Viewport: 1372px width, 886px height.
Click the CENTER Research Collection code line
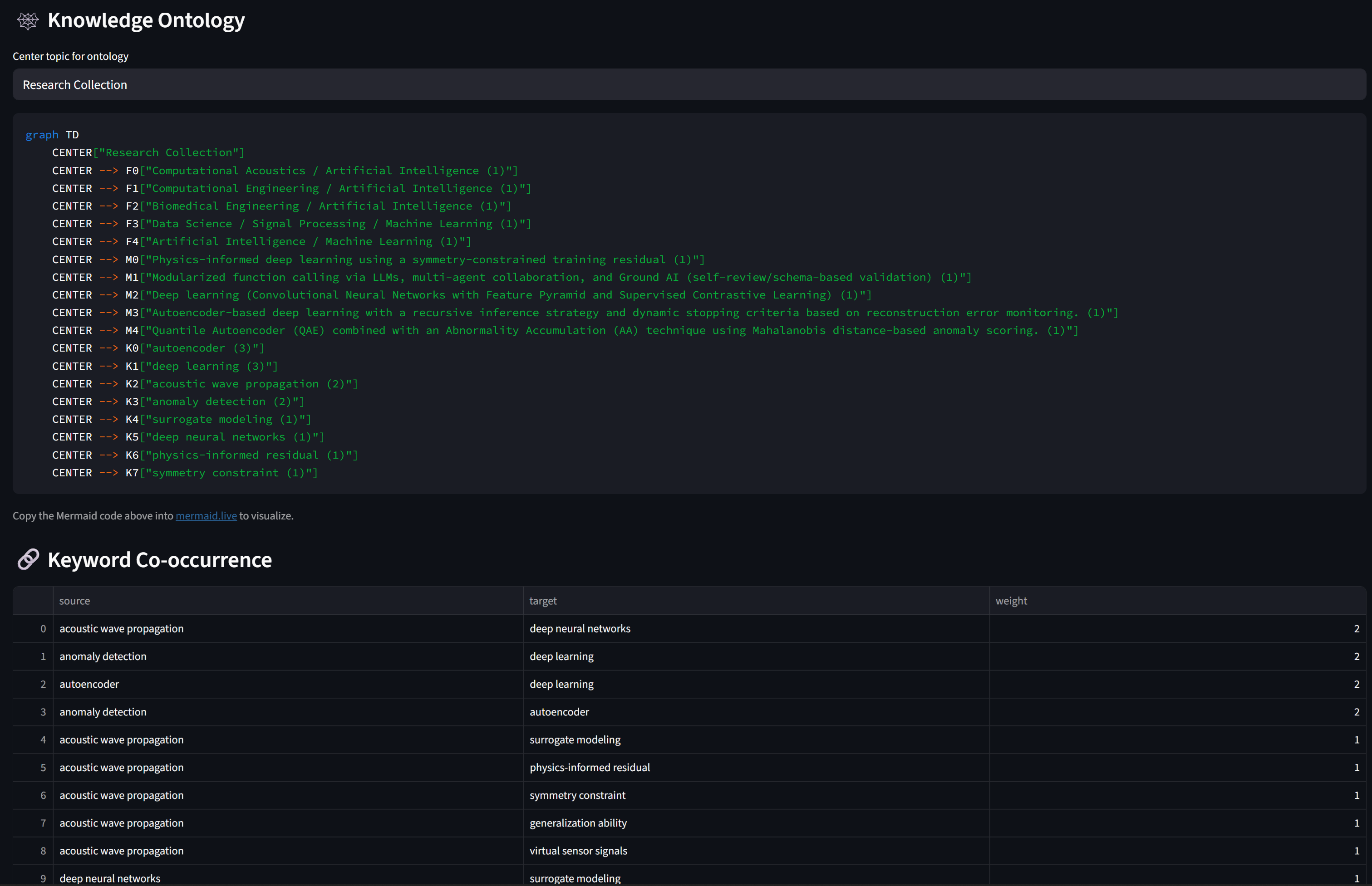click(x=148, y=152)
